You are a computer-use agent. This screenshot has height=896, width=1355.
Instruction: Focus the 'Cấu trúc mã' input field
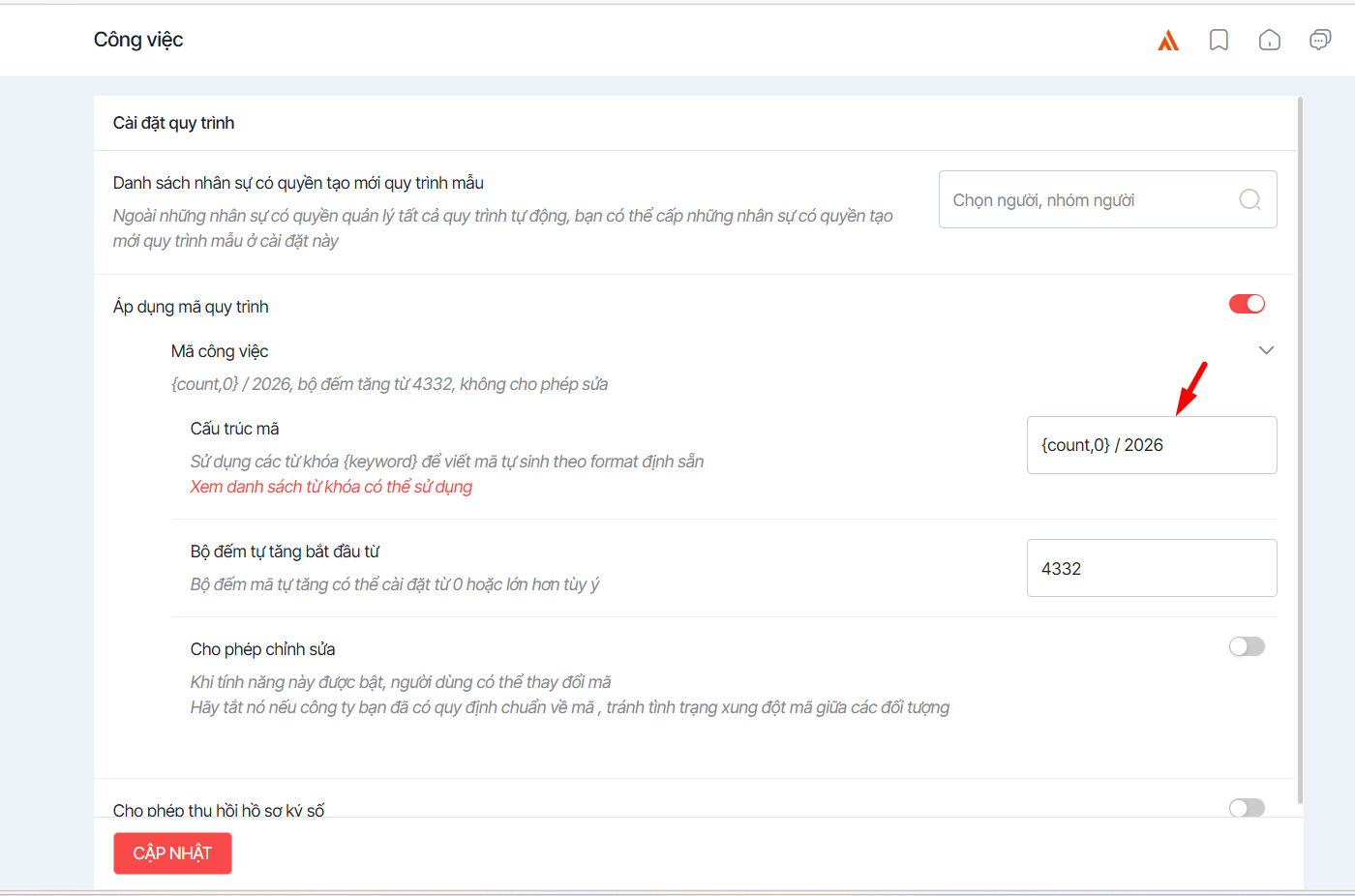click(1151, 445)
